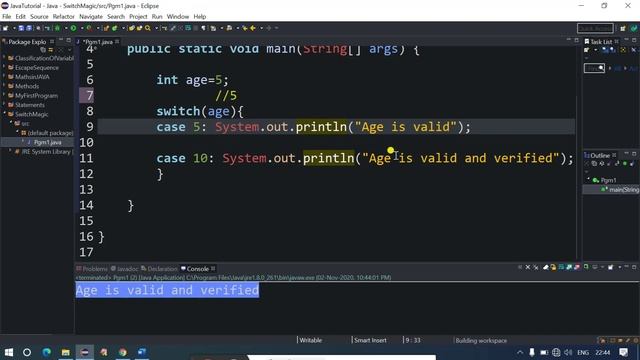This screenshot has height=360, width=640.
Task: Click line number 7 in editor gutter
Action: (x=89, y=96)
